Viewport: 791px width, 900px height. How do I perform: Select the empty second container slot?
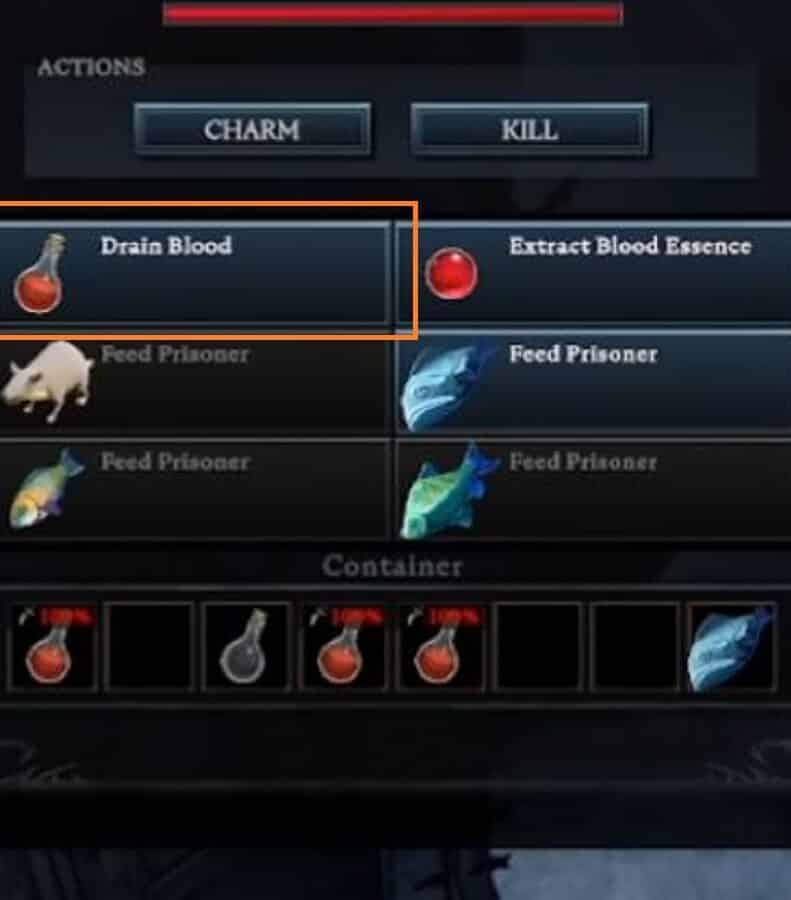[149, 646]
